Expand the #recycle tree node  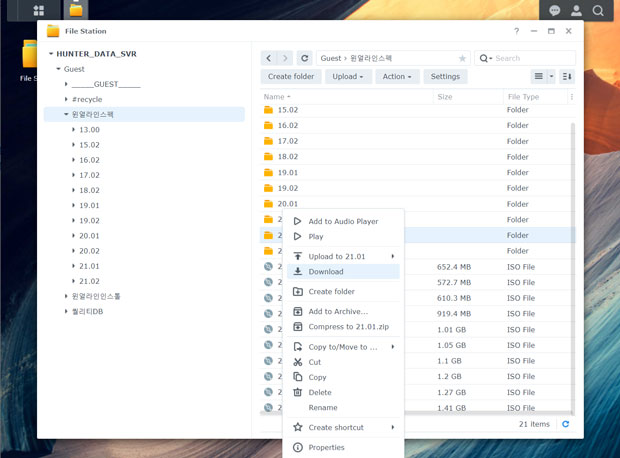(x=66, y=99)
